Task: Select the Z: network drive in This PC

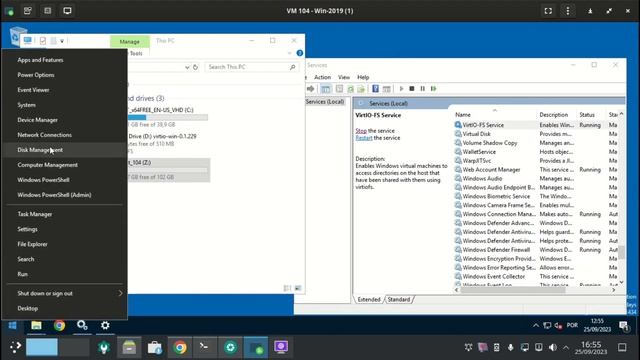Action: click(x=168, y=169)
